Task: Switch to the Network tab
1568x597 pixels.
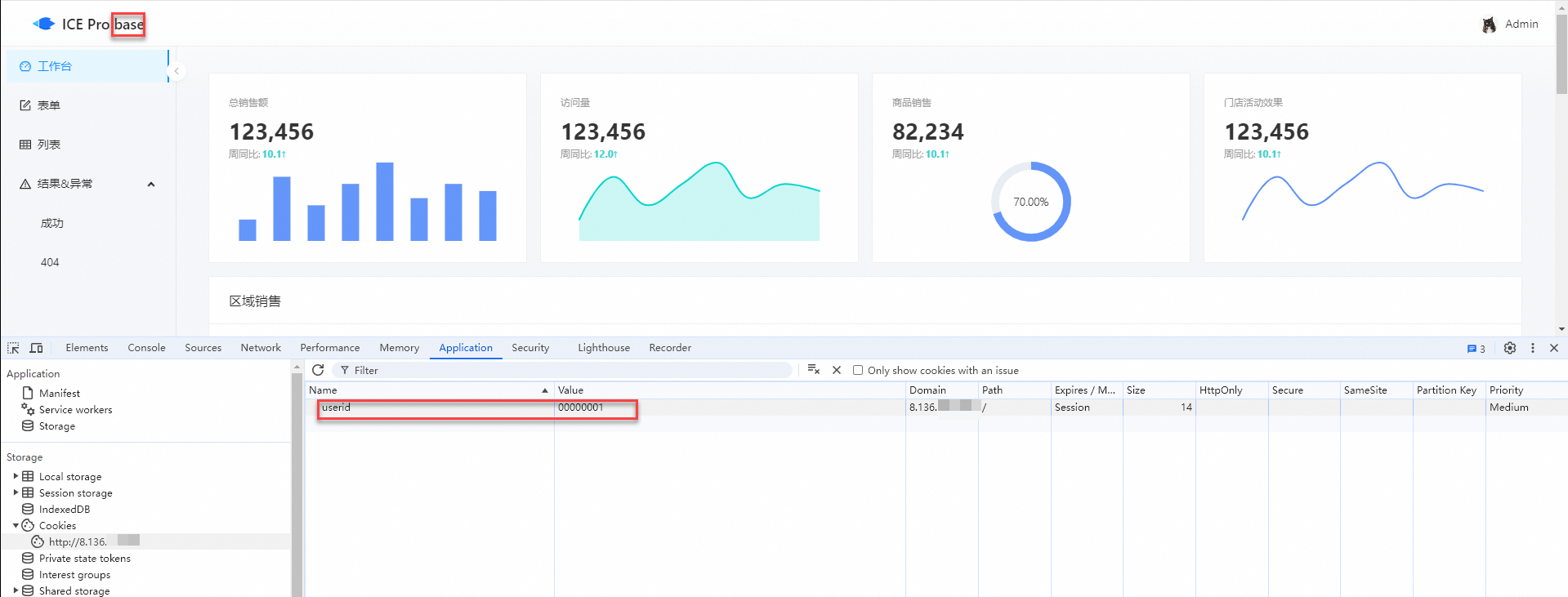Action: (x=261, y=348)
